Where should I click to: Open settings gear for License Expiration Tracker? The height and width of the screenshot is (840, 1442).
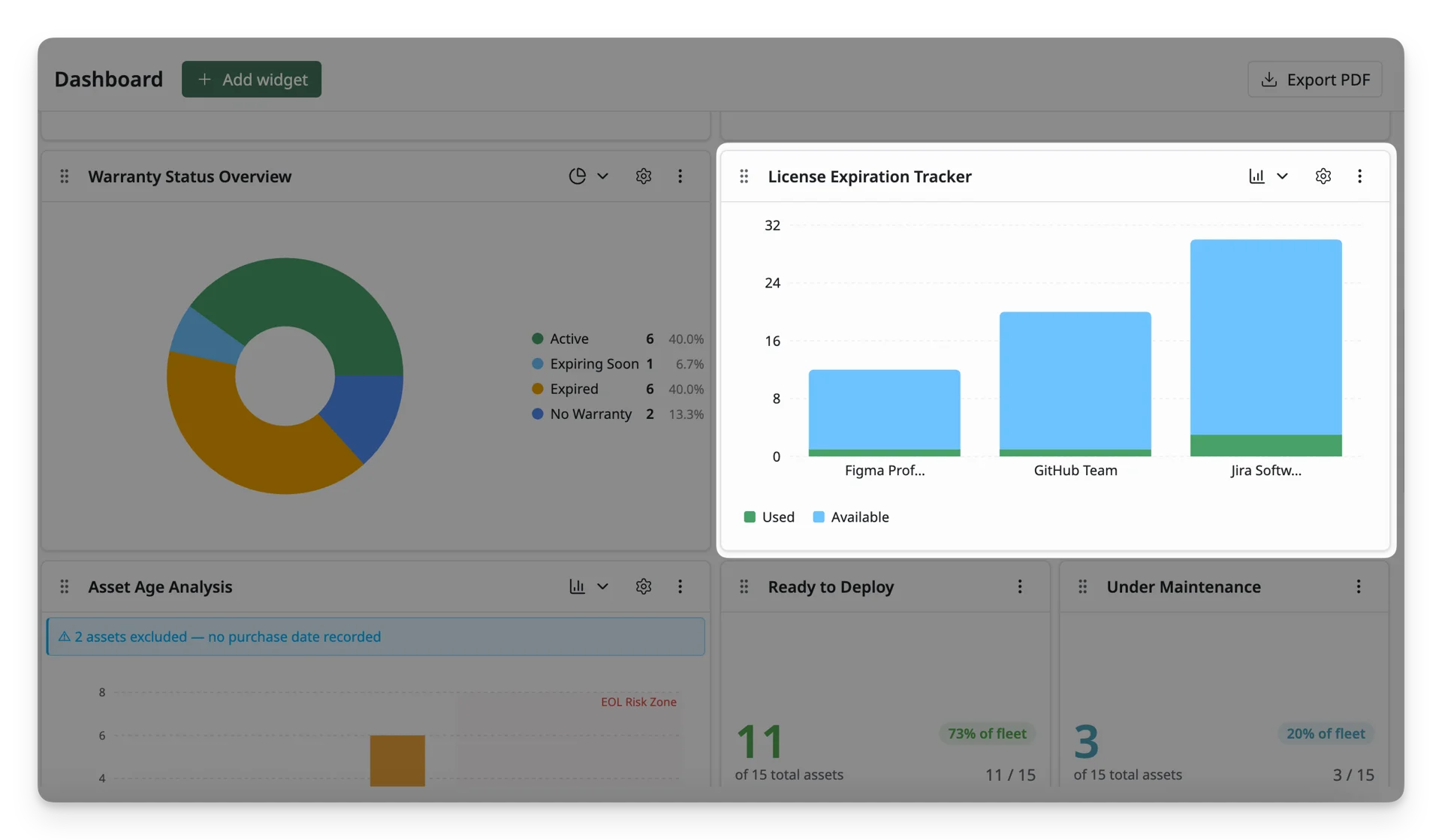click(x=1323, y=176)
